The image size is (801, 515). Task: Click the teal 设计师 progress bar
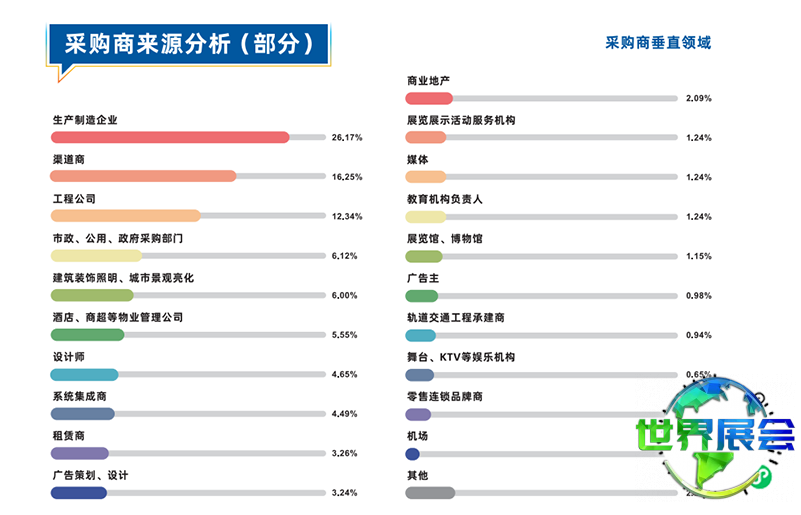point(85,374)
